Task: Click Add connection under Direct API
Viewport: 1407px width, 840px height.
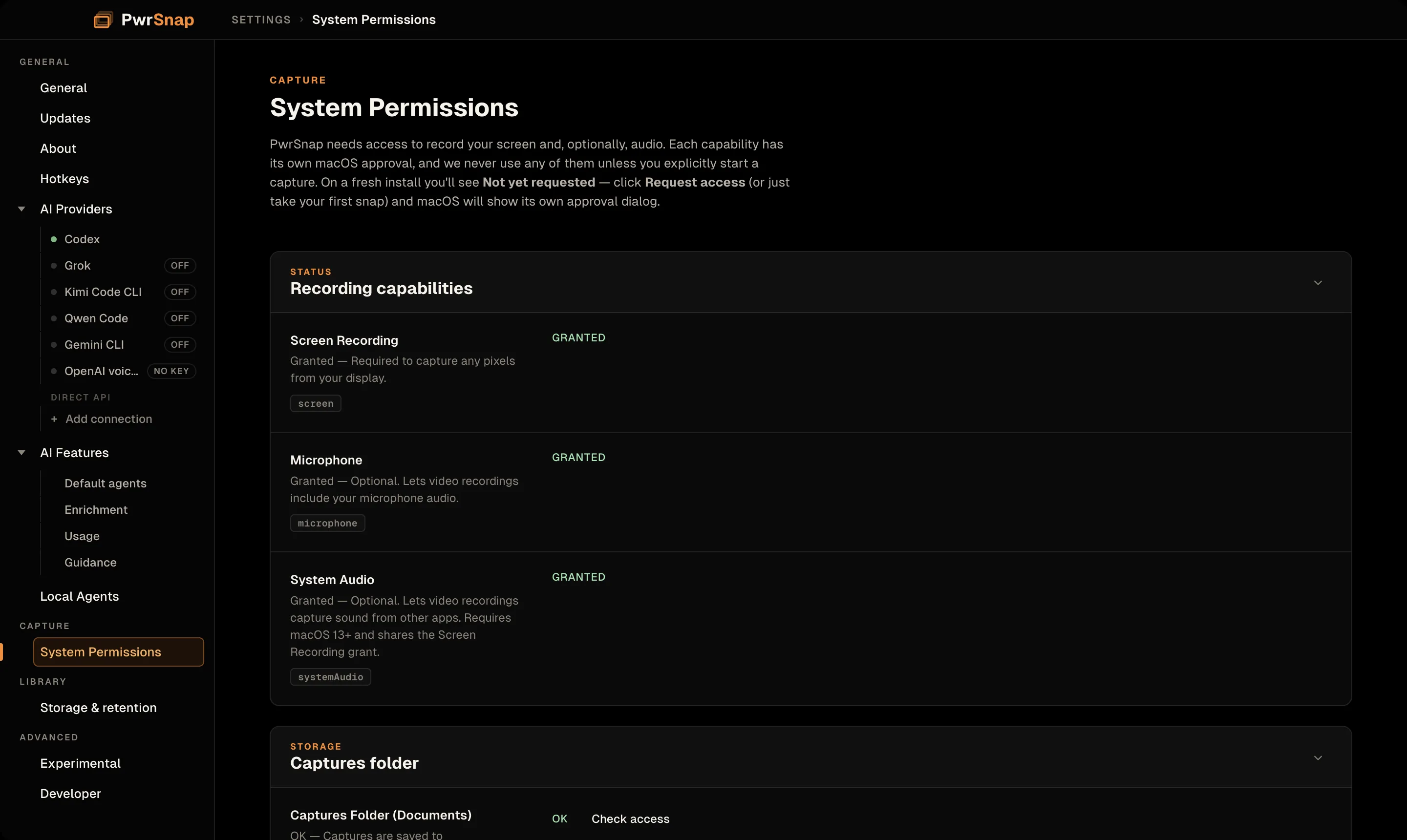Action: 109,419
